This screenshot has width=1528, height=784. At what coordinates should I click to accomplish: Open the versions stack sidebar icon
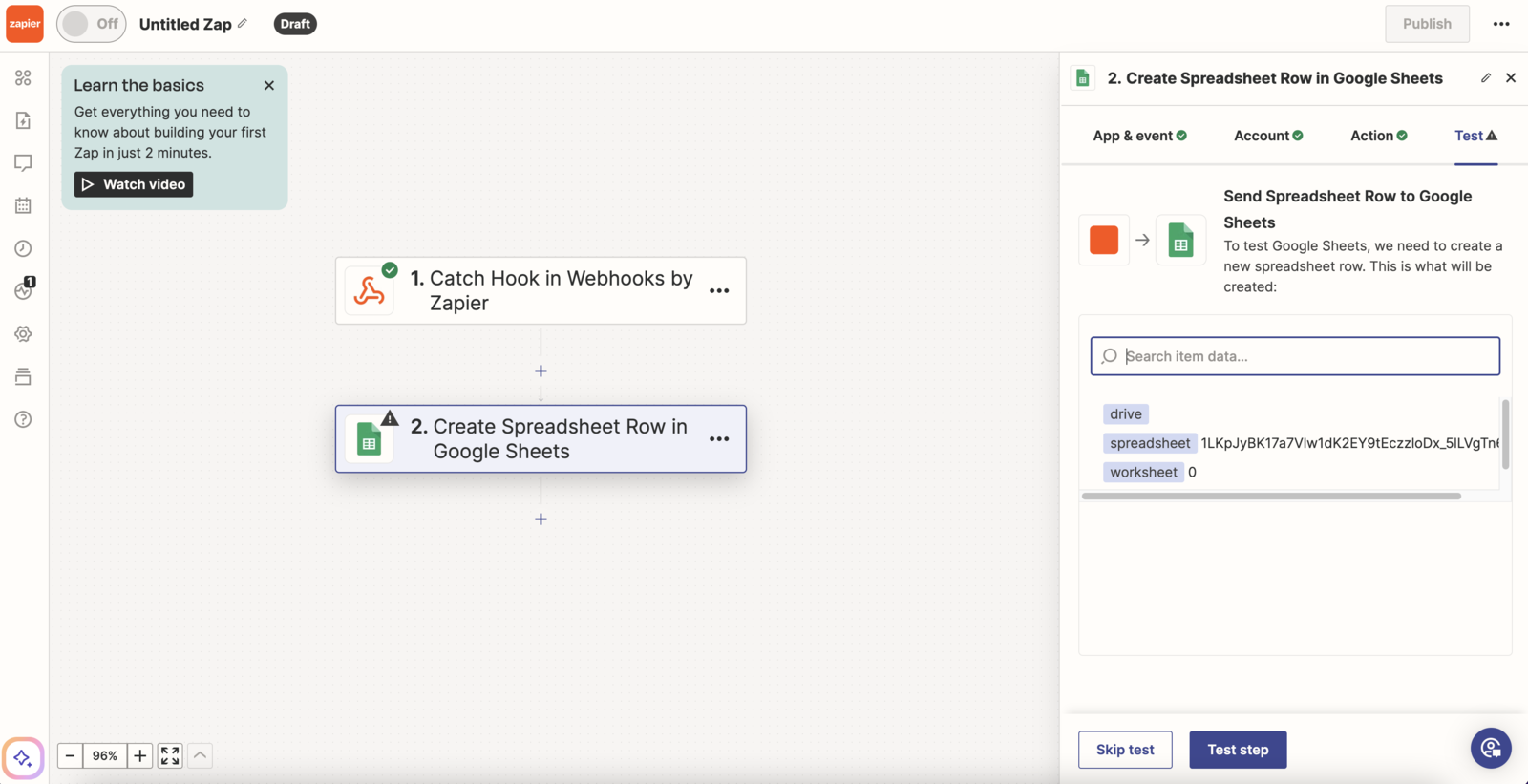[x=24, y=376]
